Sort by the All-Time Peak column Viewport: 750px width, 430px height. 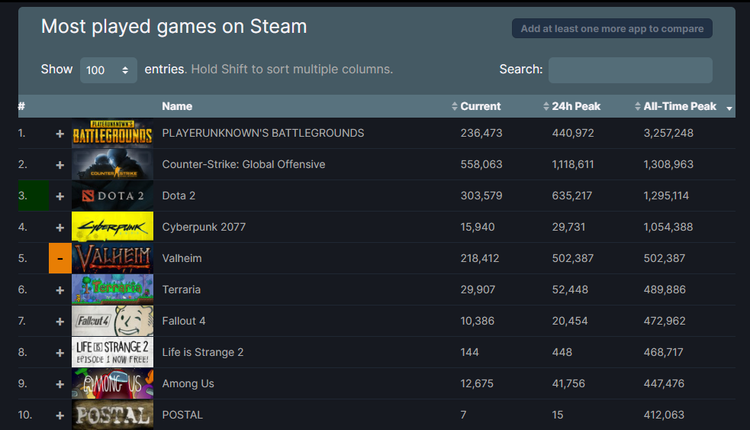coord(680,106)
